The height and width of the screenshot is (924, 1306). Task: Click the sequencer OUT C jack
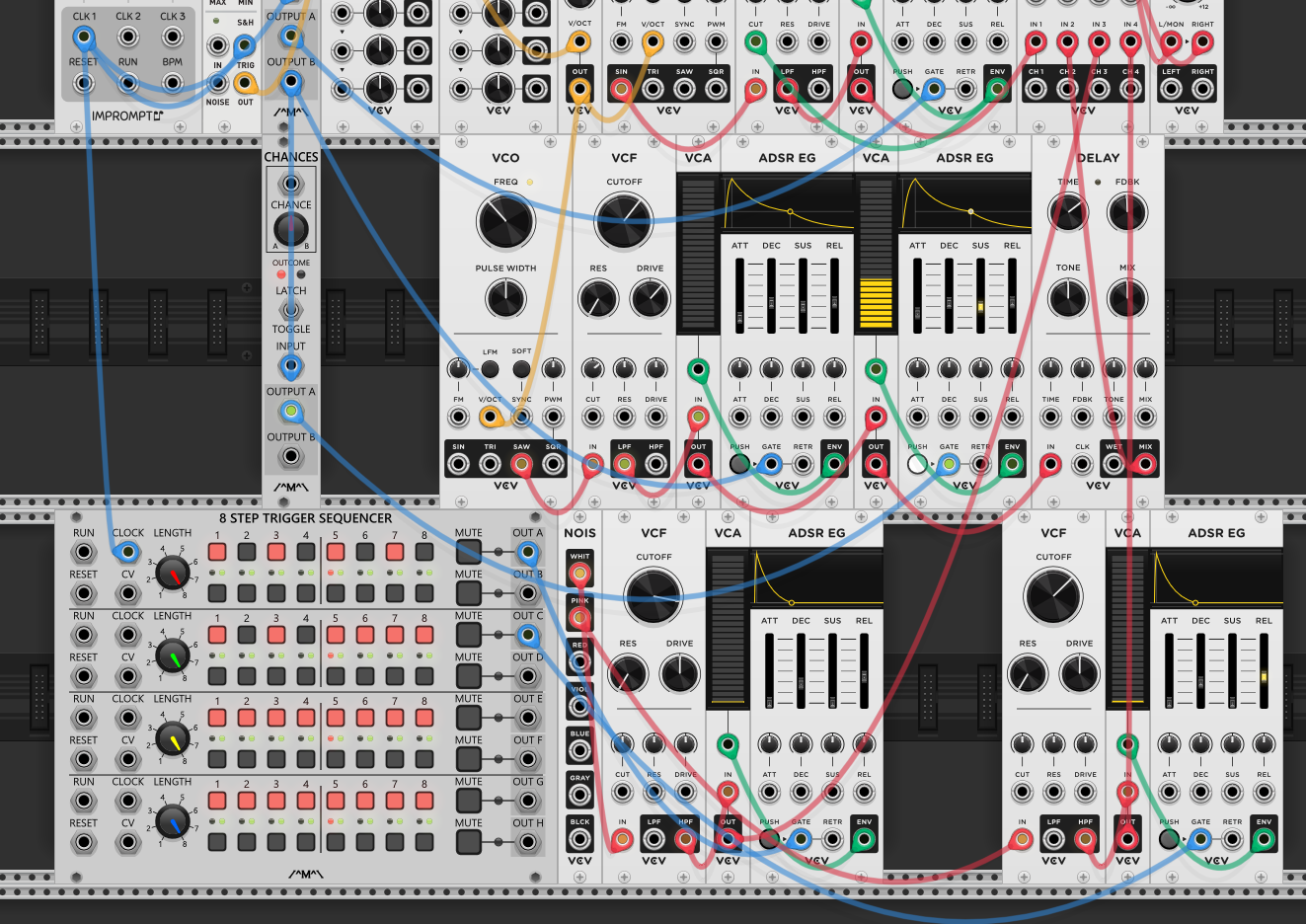pyautogui.click(x=528, y=635)
